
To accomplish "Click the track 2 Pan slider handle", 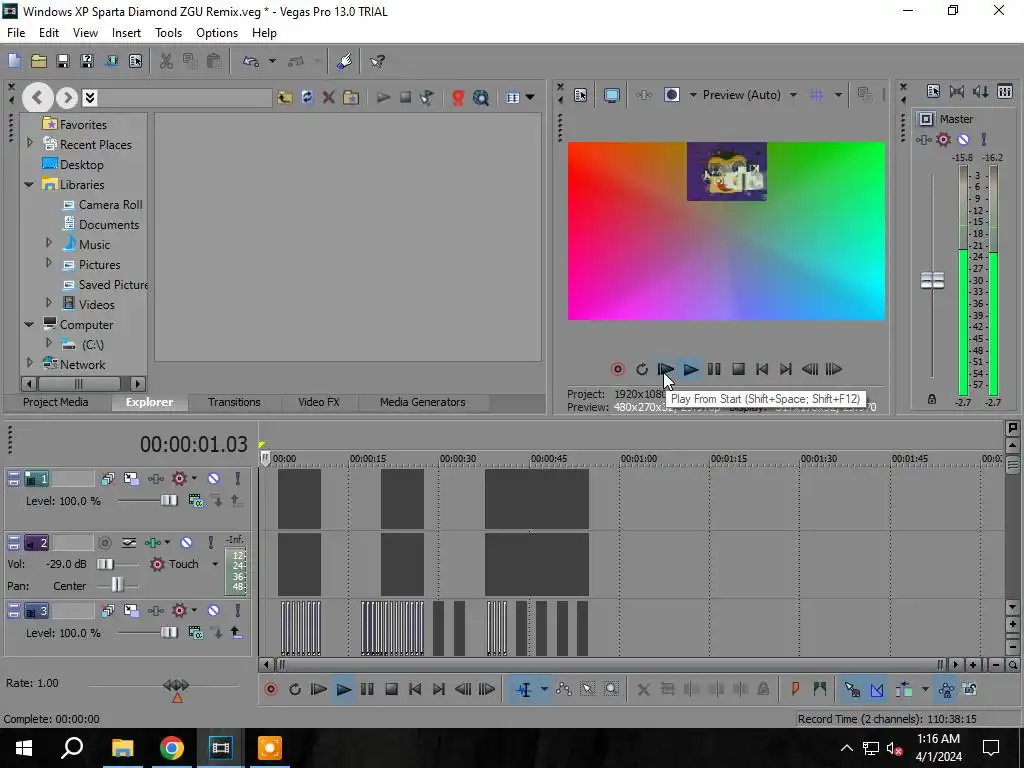I will tap(117, 584).
